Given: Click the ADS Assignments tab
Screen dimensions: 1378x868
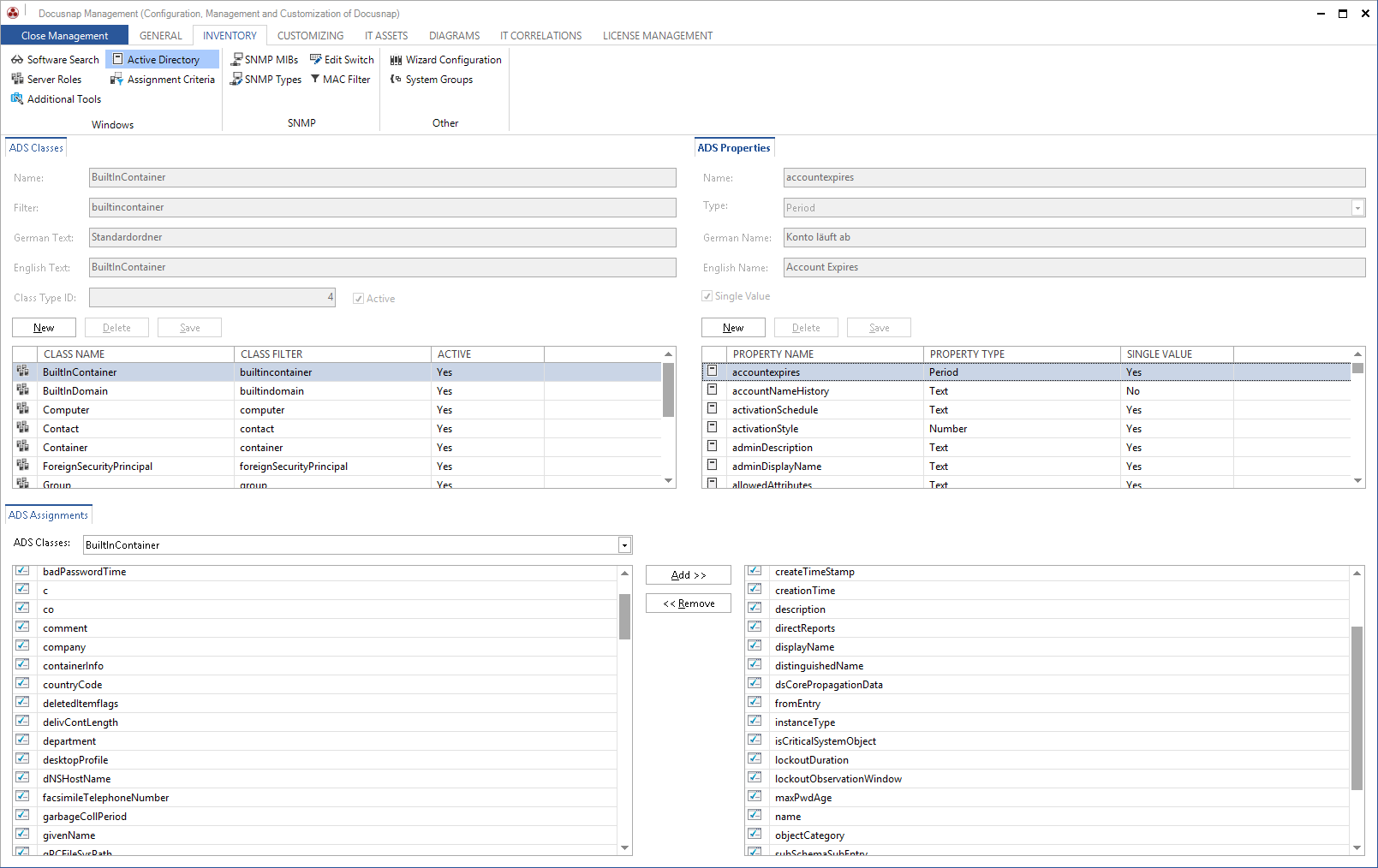Looking at the screenshot, I should [x=48, y=515].
